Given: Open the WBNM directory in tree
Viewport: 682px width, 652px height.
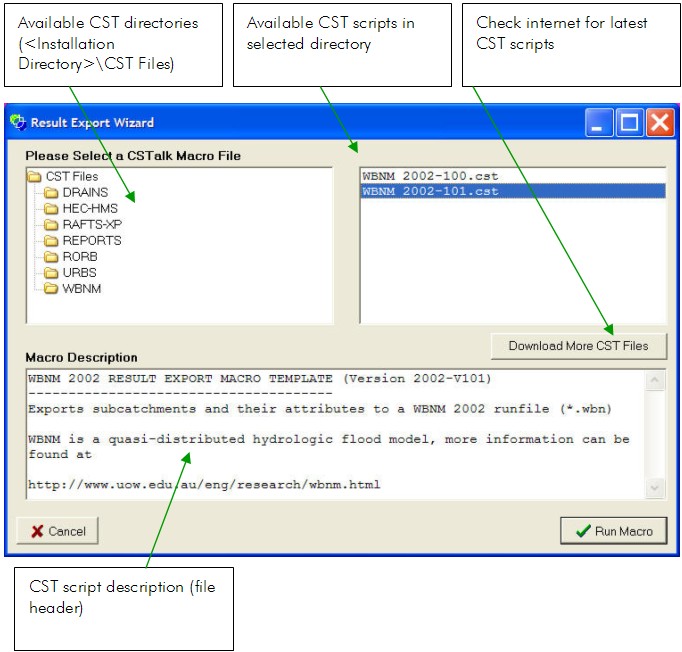Looking at the screenshot, I should pyautogui.click(x=81, y=289).
